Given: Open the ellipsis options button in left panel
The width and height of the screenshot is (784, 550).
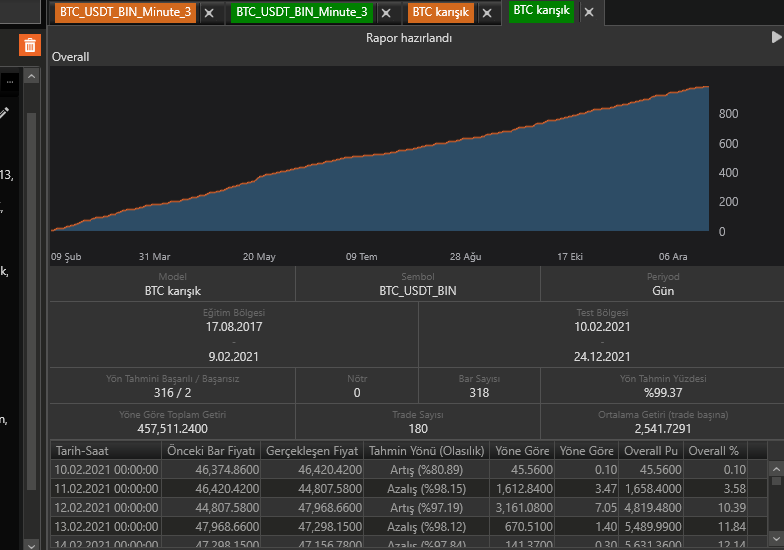Looking at the screenshot, I should (10, 81).
